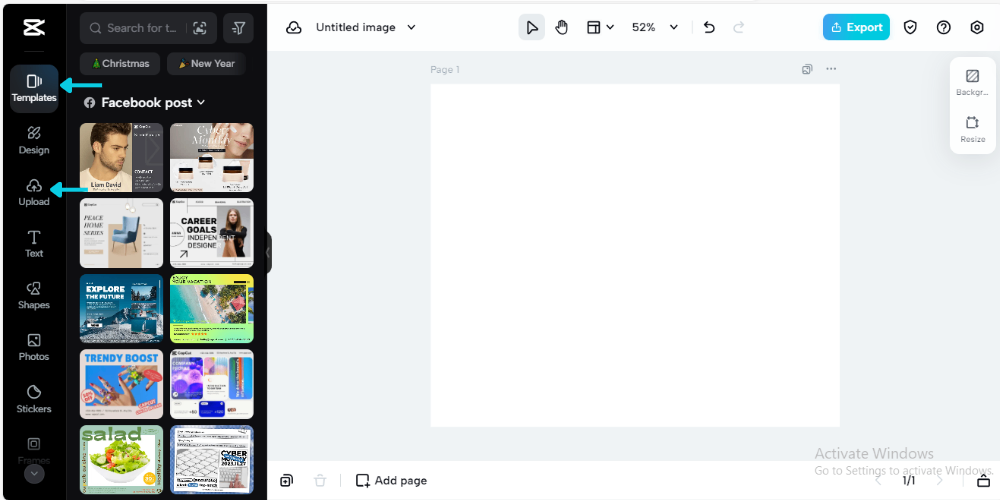Open the Templates sidebar tab
The width and height of the screenshot is (1000, 500).
pos(34,89)
